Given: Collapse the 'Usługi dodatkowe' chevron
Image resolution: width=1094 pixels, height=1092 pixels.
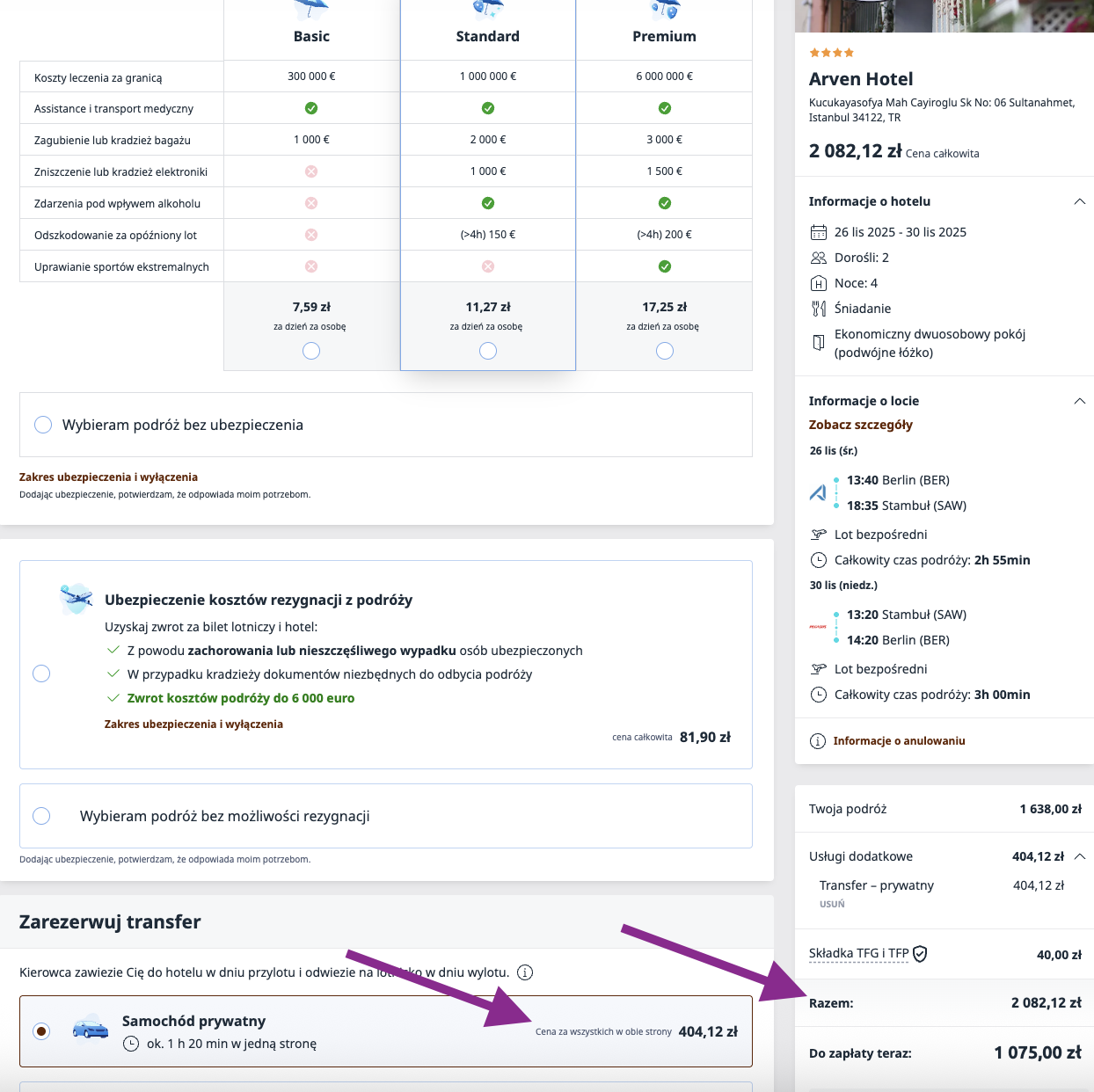Looking at the screenshot, I should pos(1080,856).
